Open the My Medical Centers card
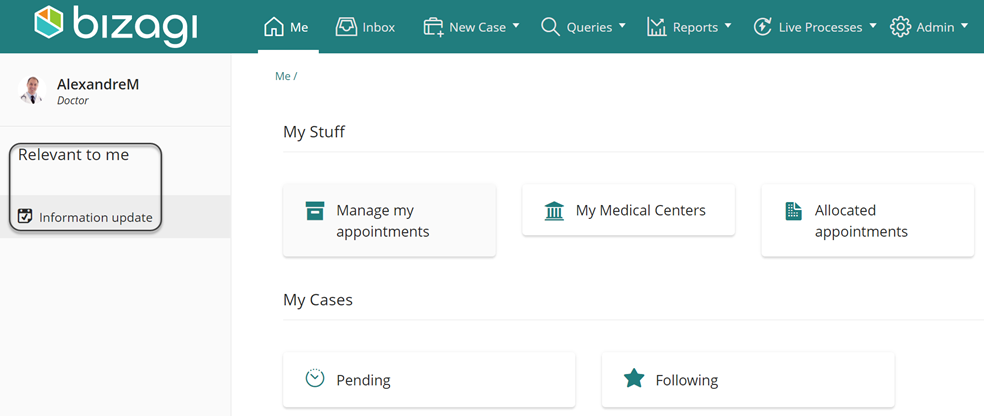This screenshot has width=984, height=416. pos(628,210)
